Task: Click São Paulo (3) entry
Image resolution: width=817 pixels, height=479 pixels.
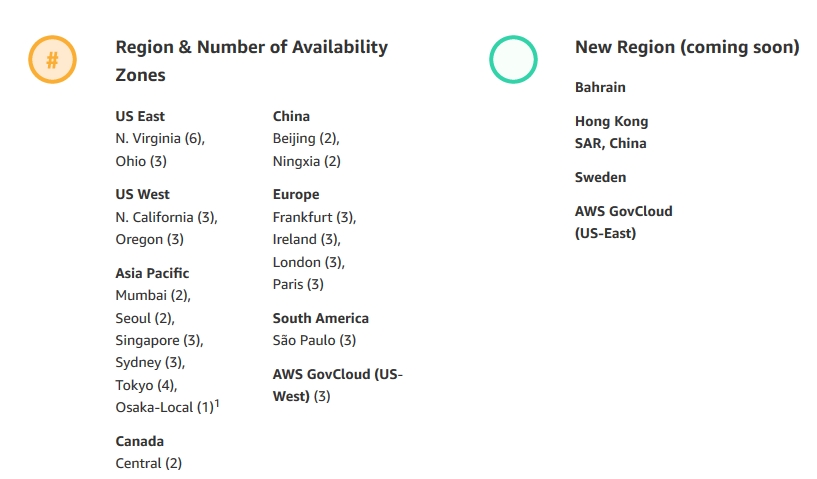Action: tap(314, 340)
